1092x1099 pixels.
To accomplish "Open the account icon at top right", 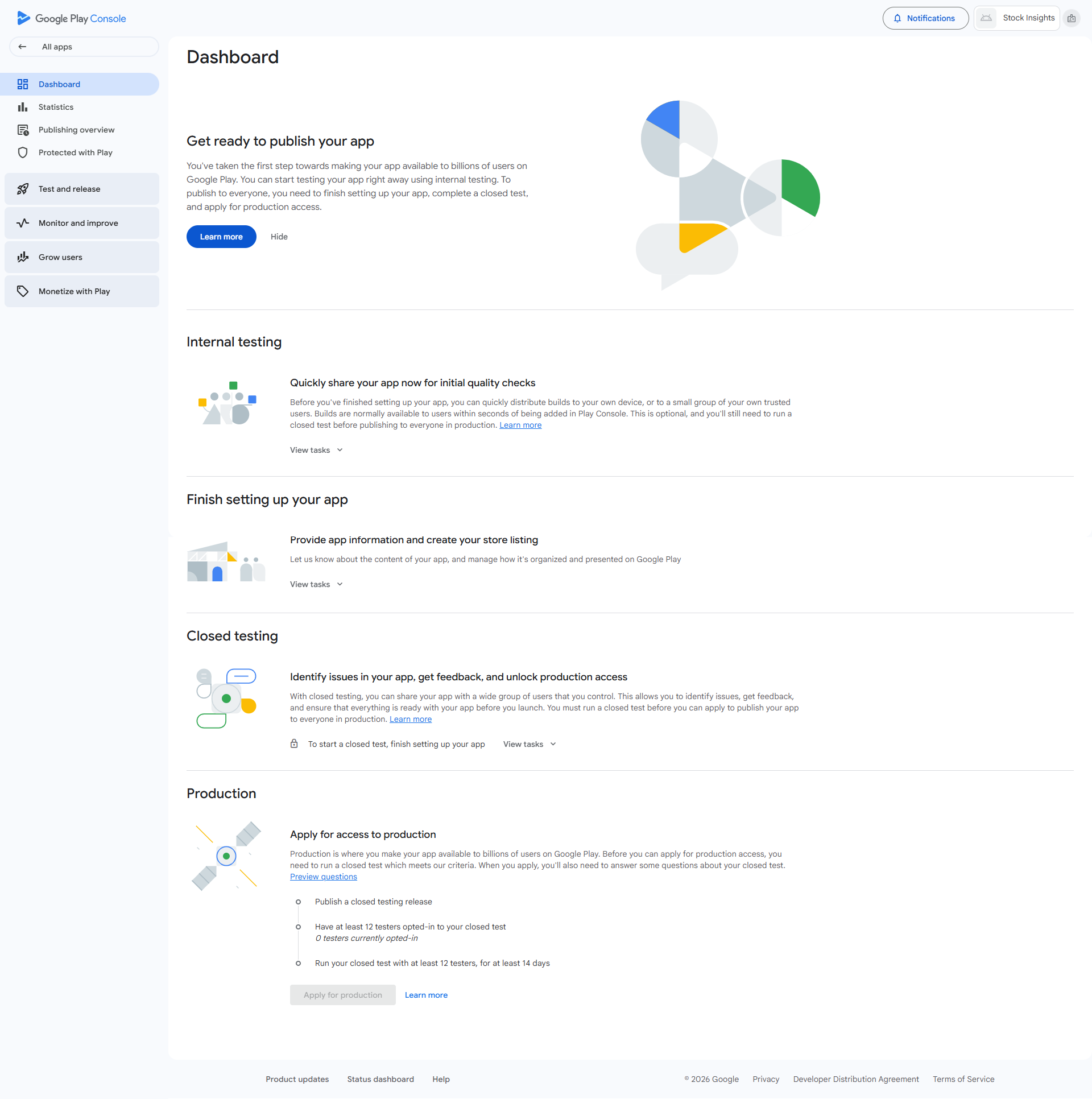I will (x=1072, y=18).
